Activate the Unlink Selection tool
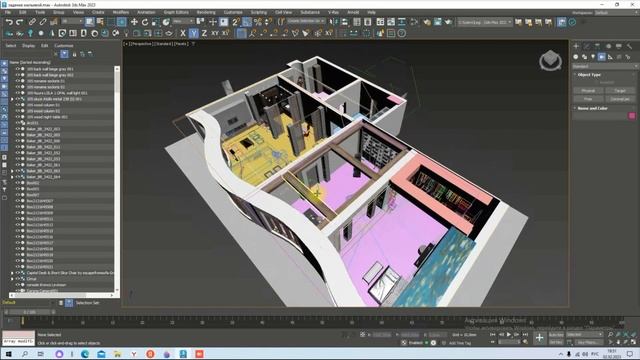 click(x=42, y=22)
